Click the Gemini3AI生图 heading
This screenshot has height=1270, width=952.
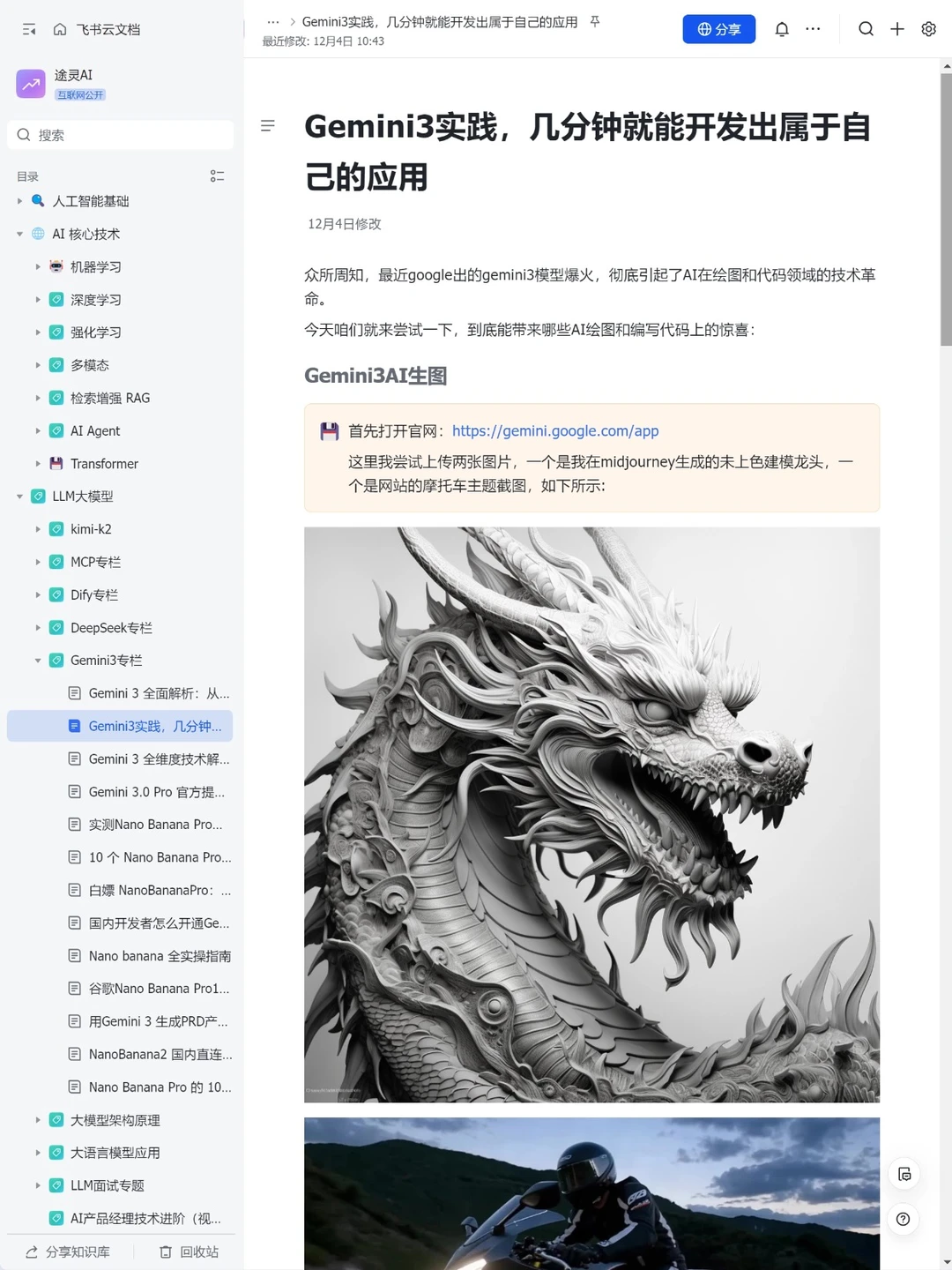(x=376, y=376)
